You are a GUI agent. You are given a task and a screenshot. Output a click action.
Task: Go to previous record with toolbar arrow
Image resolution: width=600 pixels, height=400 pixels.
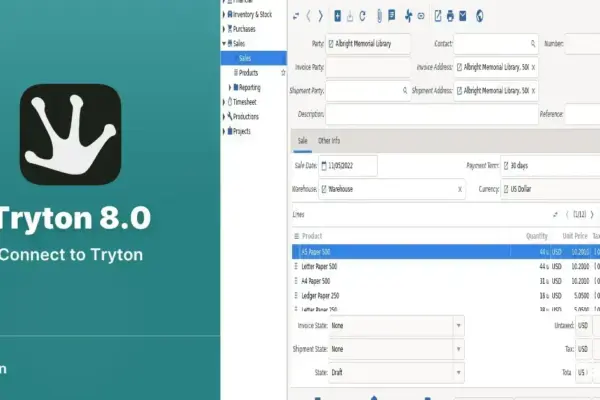pos(308,16)
